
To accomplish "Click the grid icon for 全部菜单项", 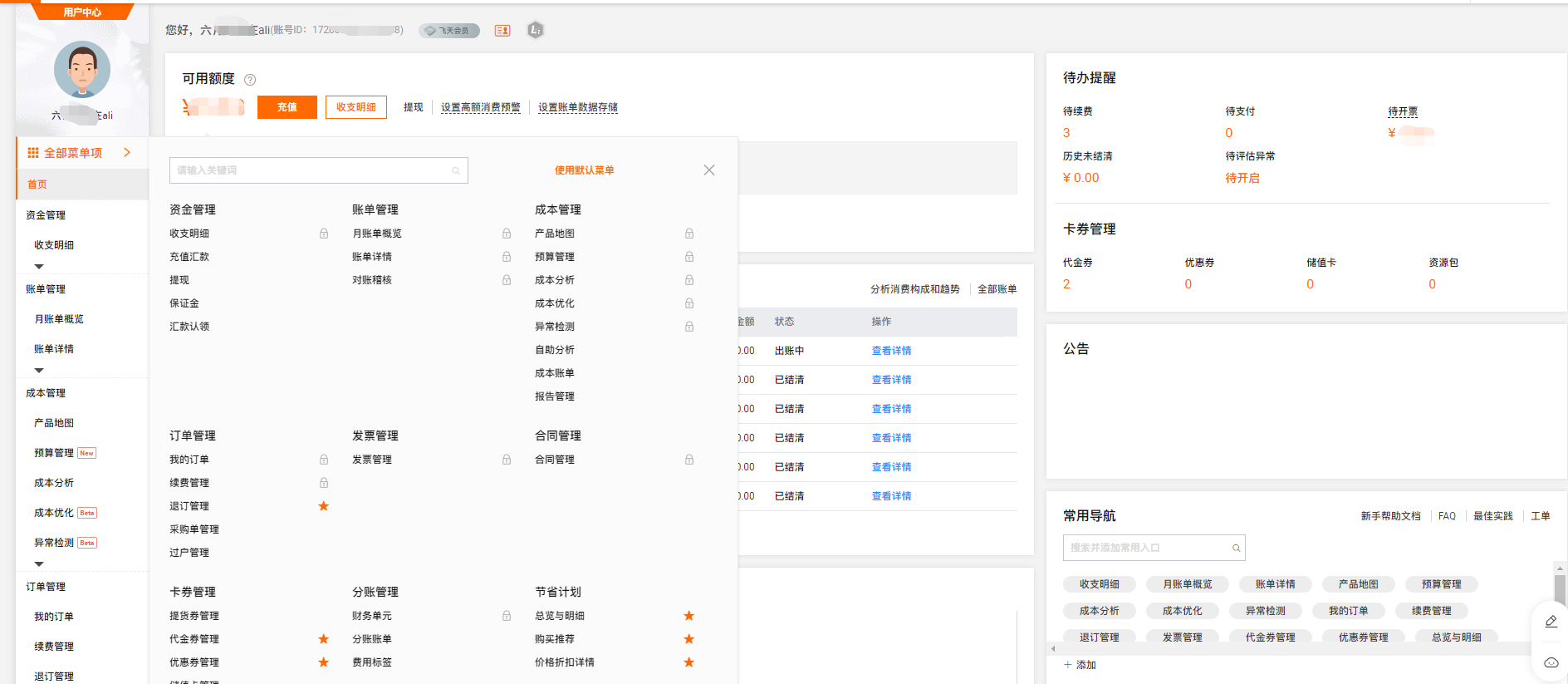I will pyautogui.click(x=33, y=153).
